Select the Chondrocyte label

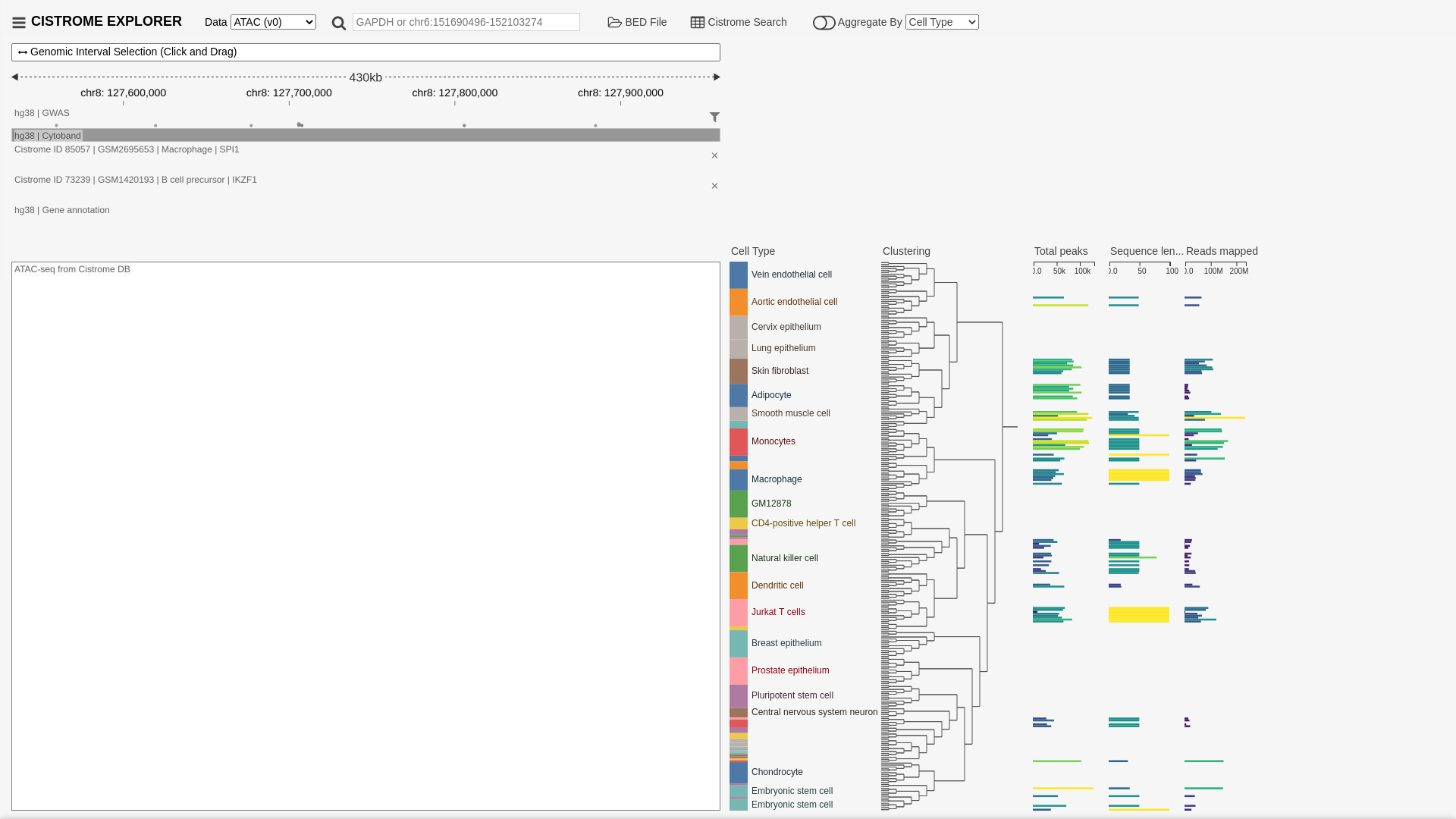click(777, 772)
